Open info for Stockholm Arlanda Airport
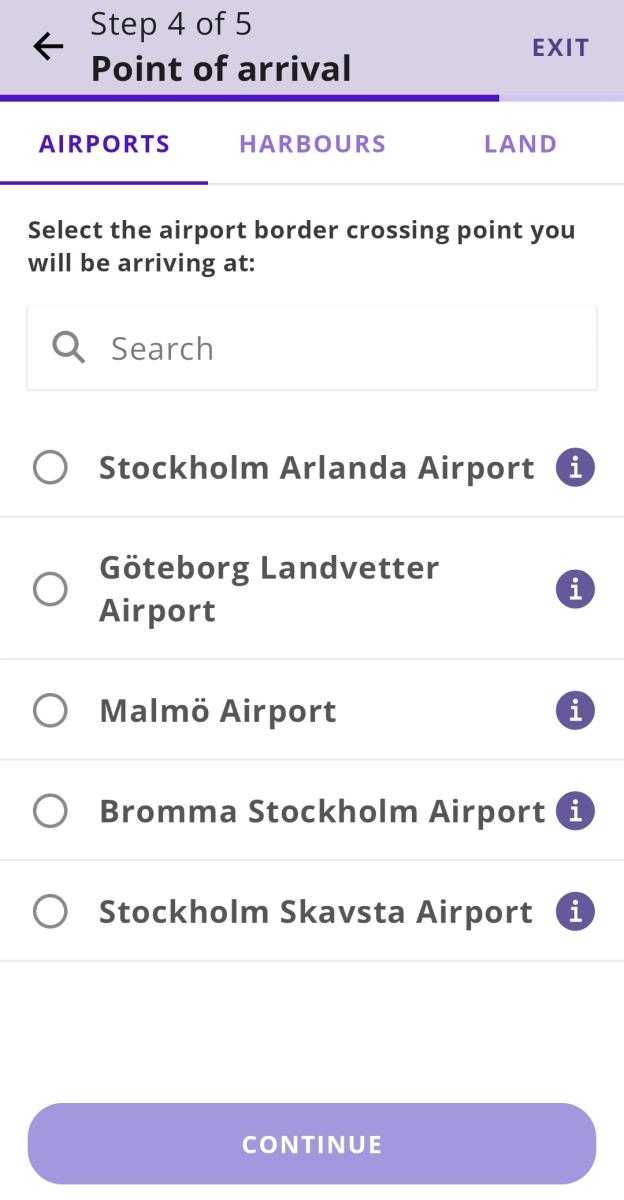The image size is (624, 1200). pos(575,467)
